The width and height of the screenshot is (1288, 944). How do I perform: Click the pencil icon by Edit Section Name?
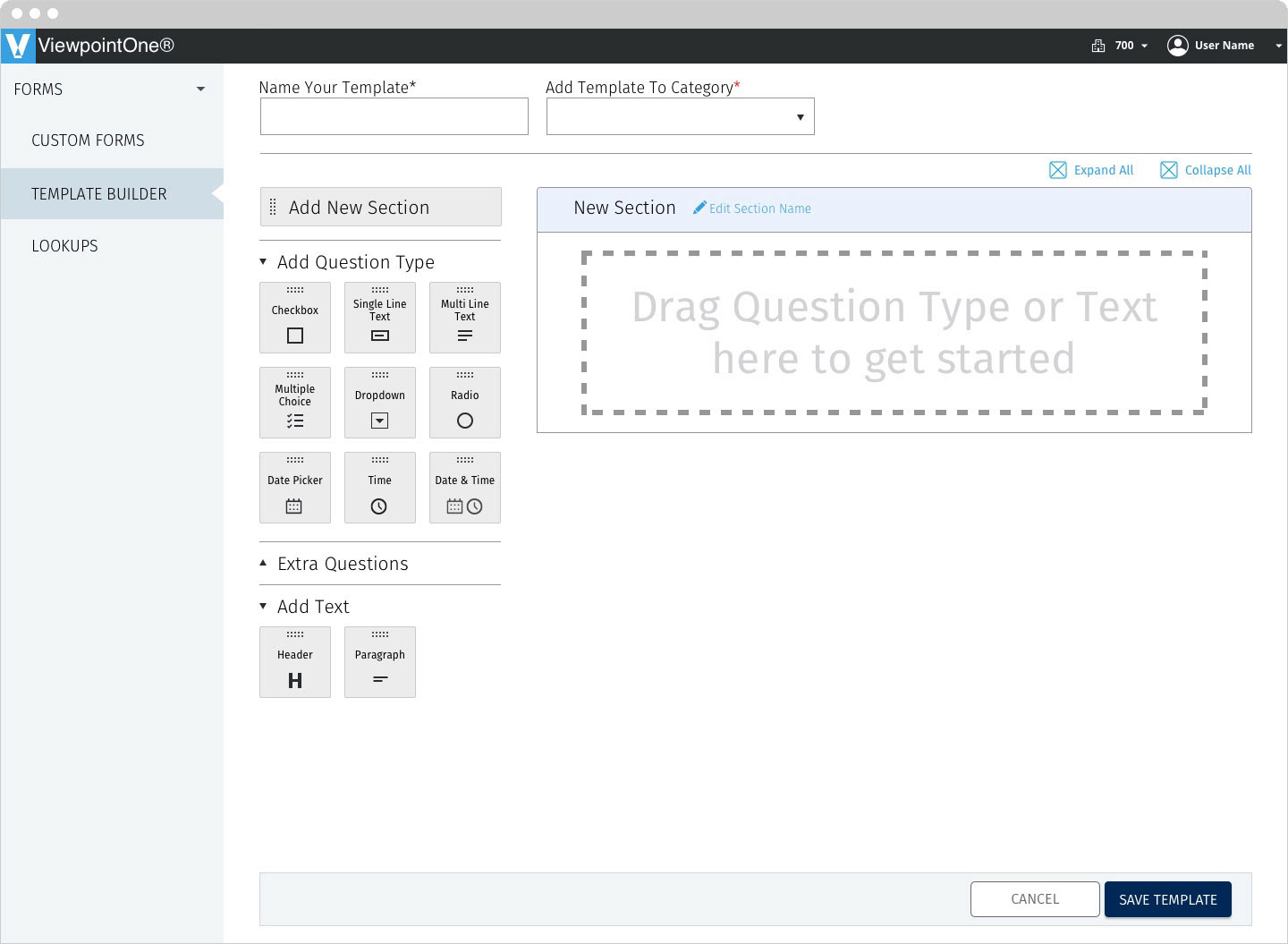699,208
